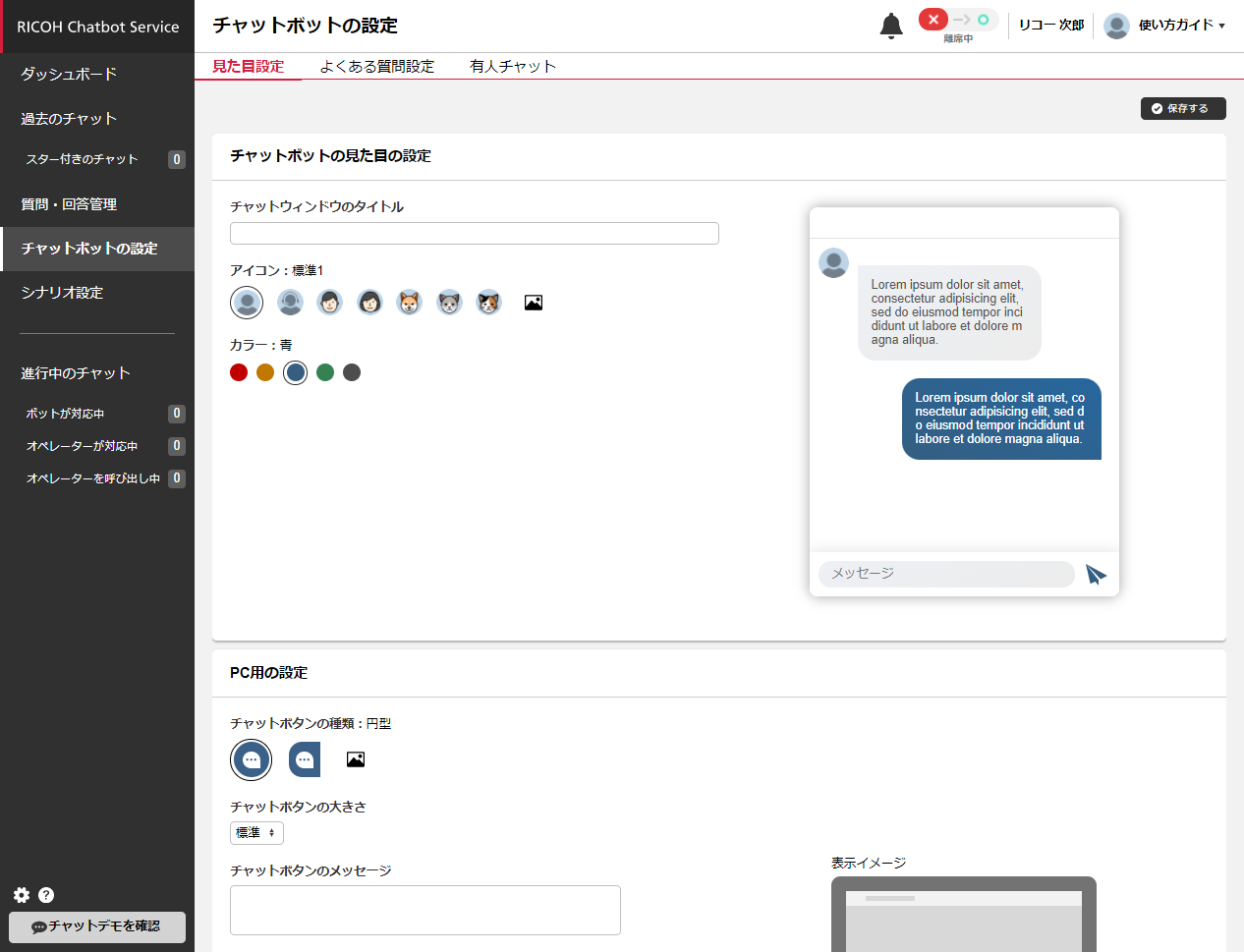Choose the Shiba dog avatar icon

pyautogui.click(x=409, y=303)
